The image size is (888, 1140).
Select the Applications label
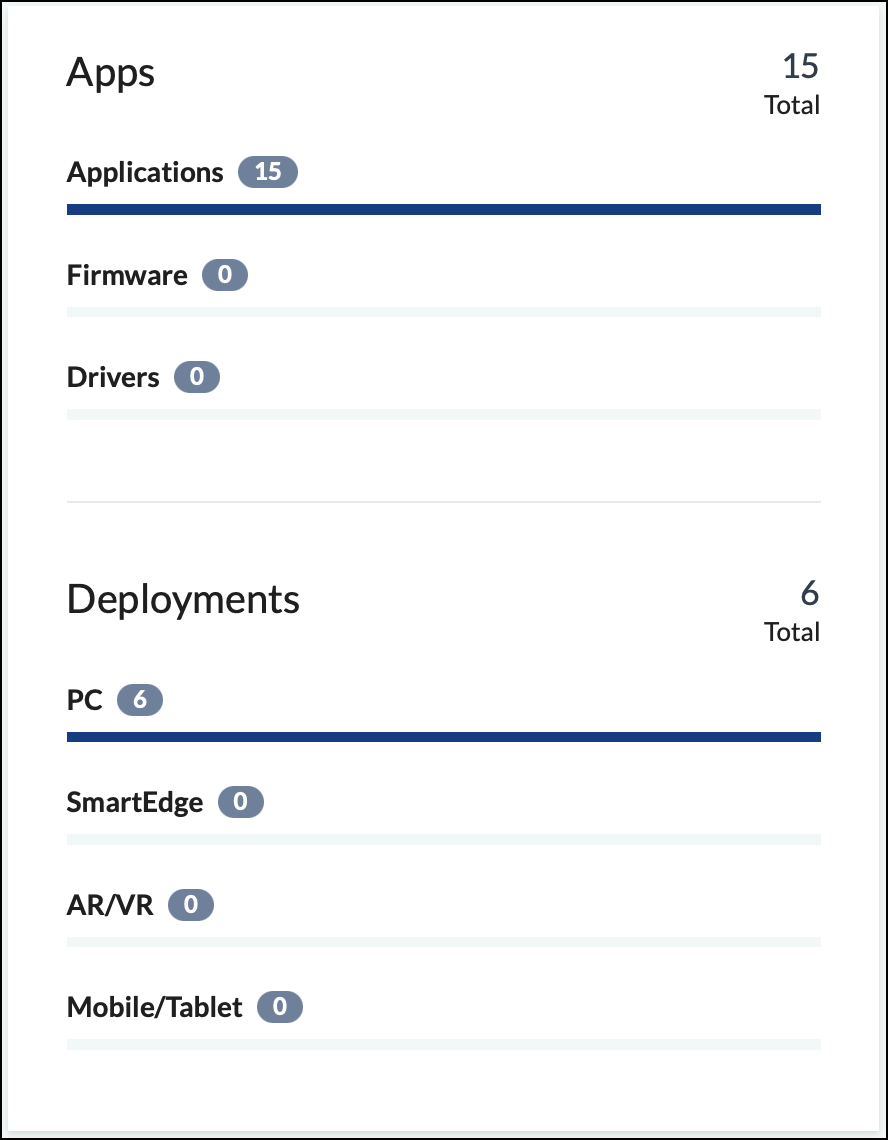tap(145, 173)
